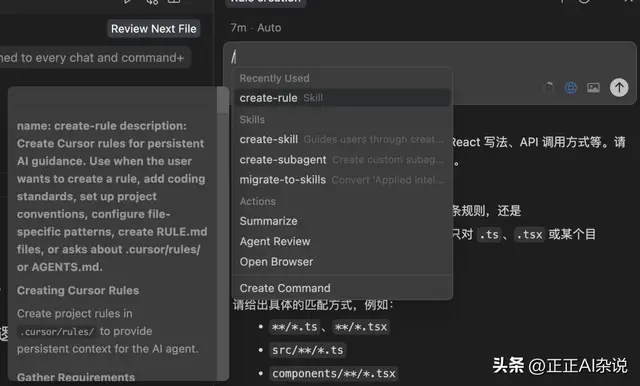This screenshot has width=640, height=386.
Task: Click the image attachment icon
Action: 593,87
